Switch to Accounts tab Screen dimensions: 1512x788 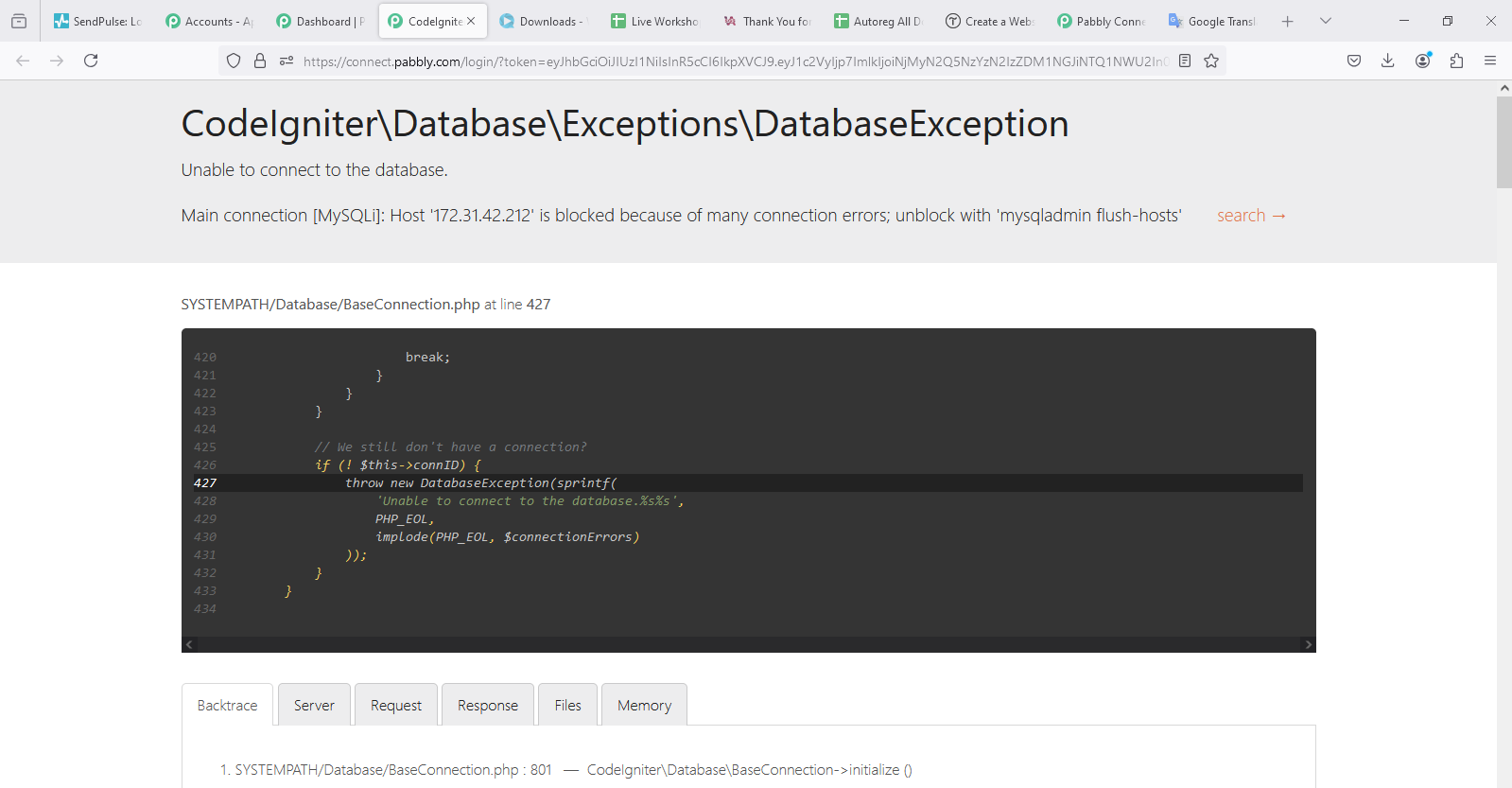[209, 21]
